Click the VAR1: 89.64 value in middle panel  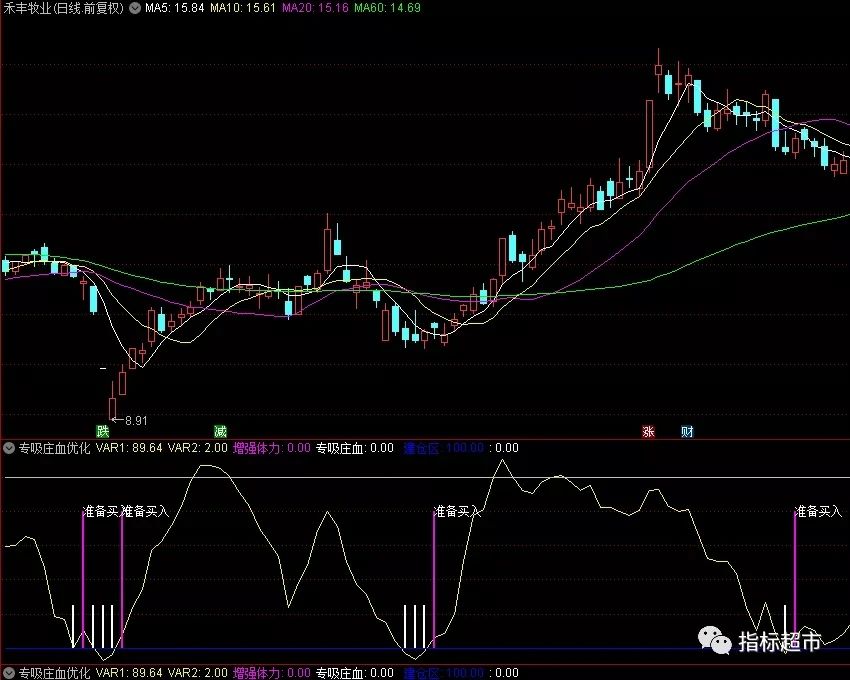pos(129,448)
